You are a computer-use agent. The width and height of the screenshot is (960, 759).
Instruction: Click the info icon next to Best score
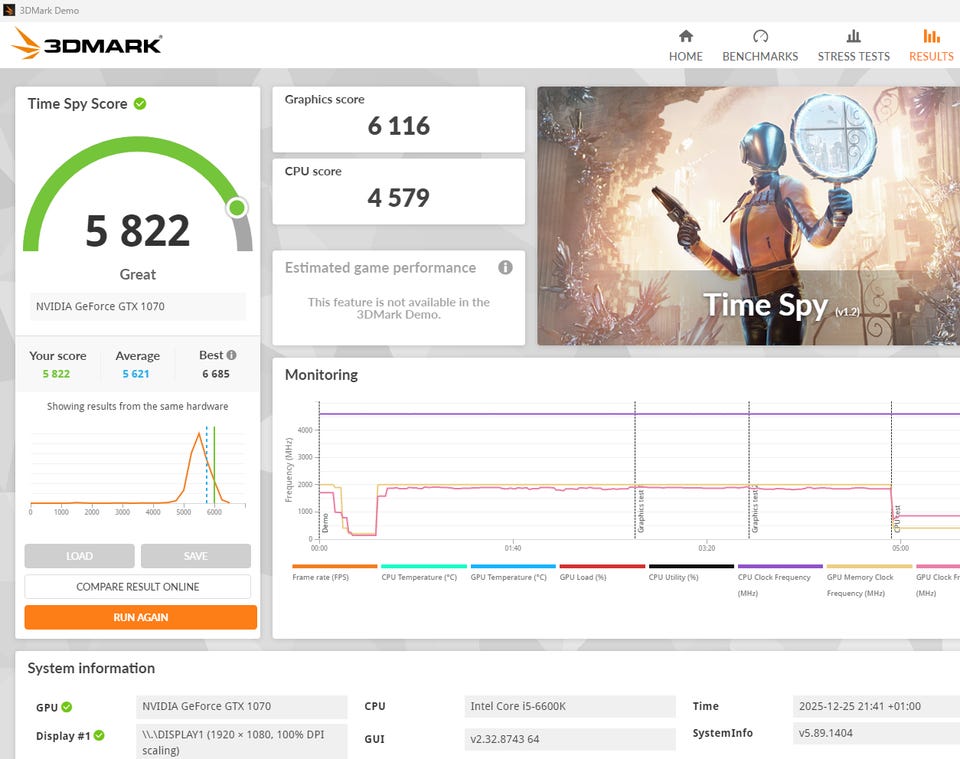(231, 355)
